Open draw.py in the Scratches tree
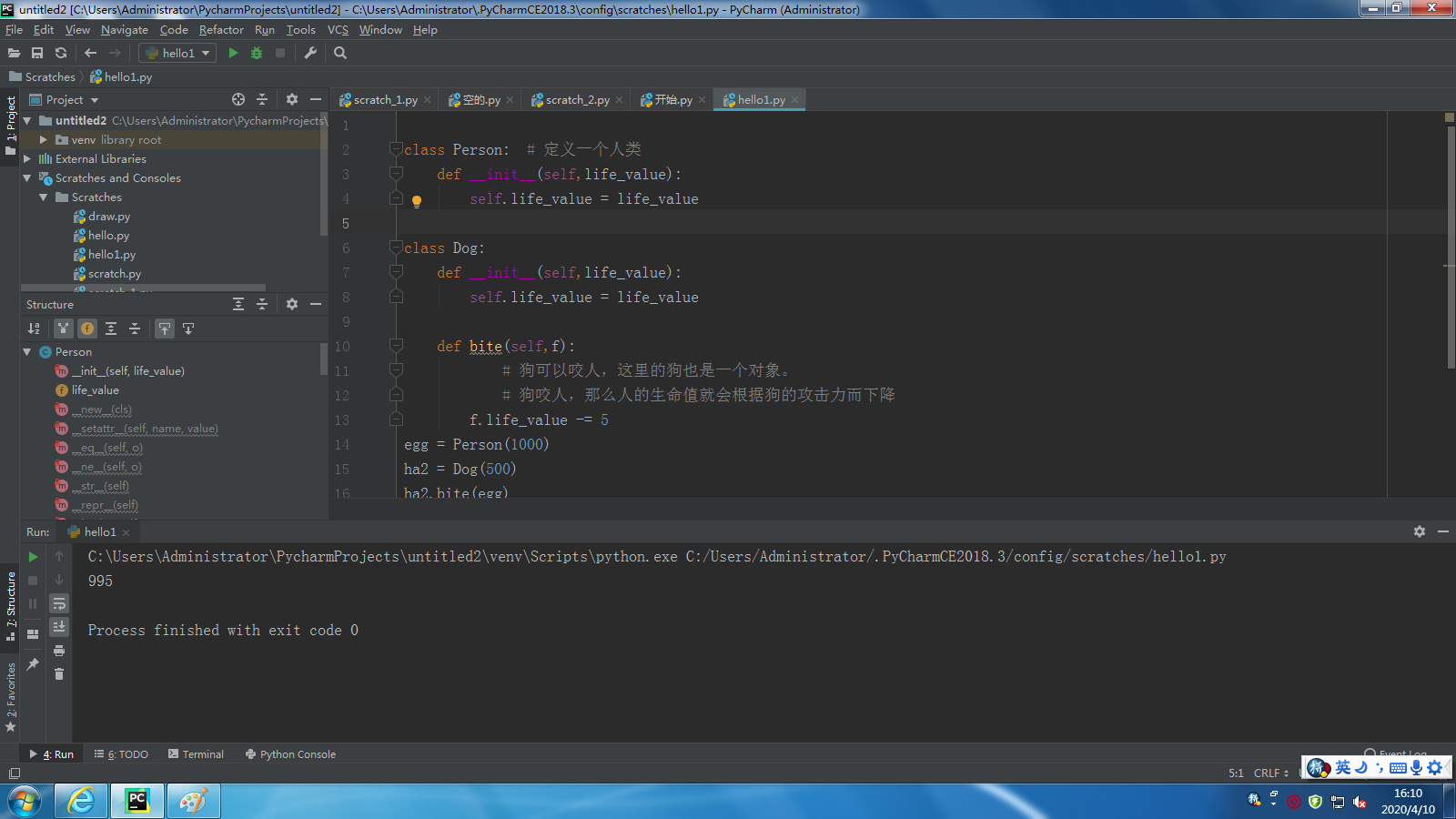This screenshot has width=1456, height=819. point(109,216)
